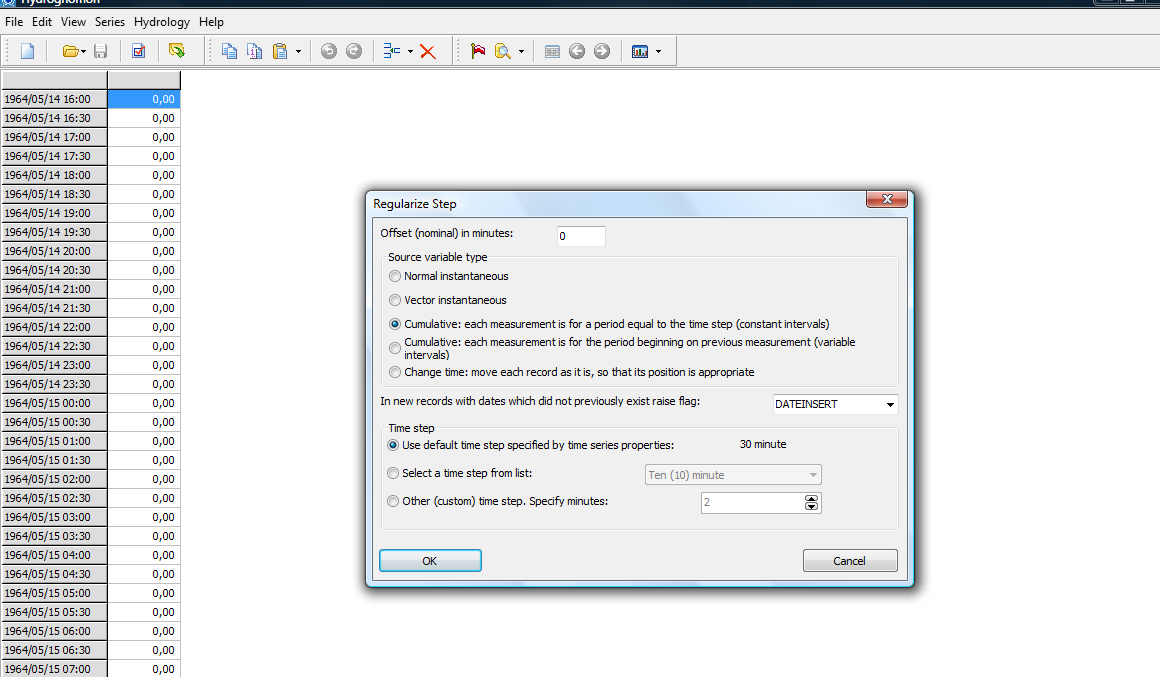Confirm Regularize Step with OK
The width and height of the screenshot is (1160, 677).
430,561
